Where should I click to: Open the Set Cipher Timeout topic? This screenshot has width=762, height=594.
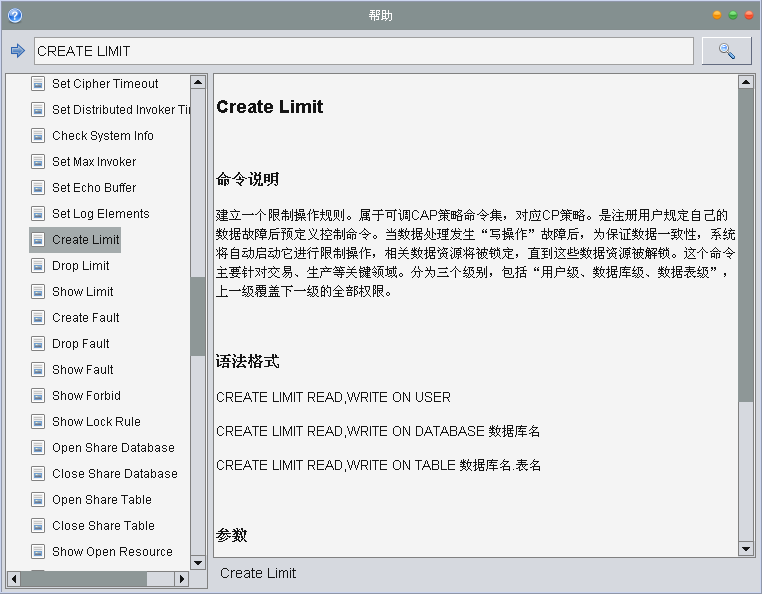(x=105, y=84)
